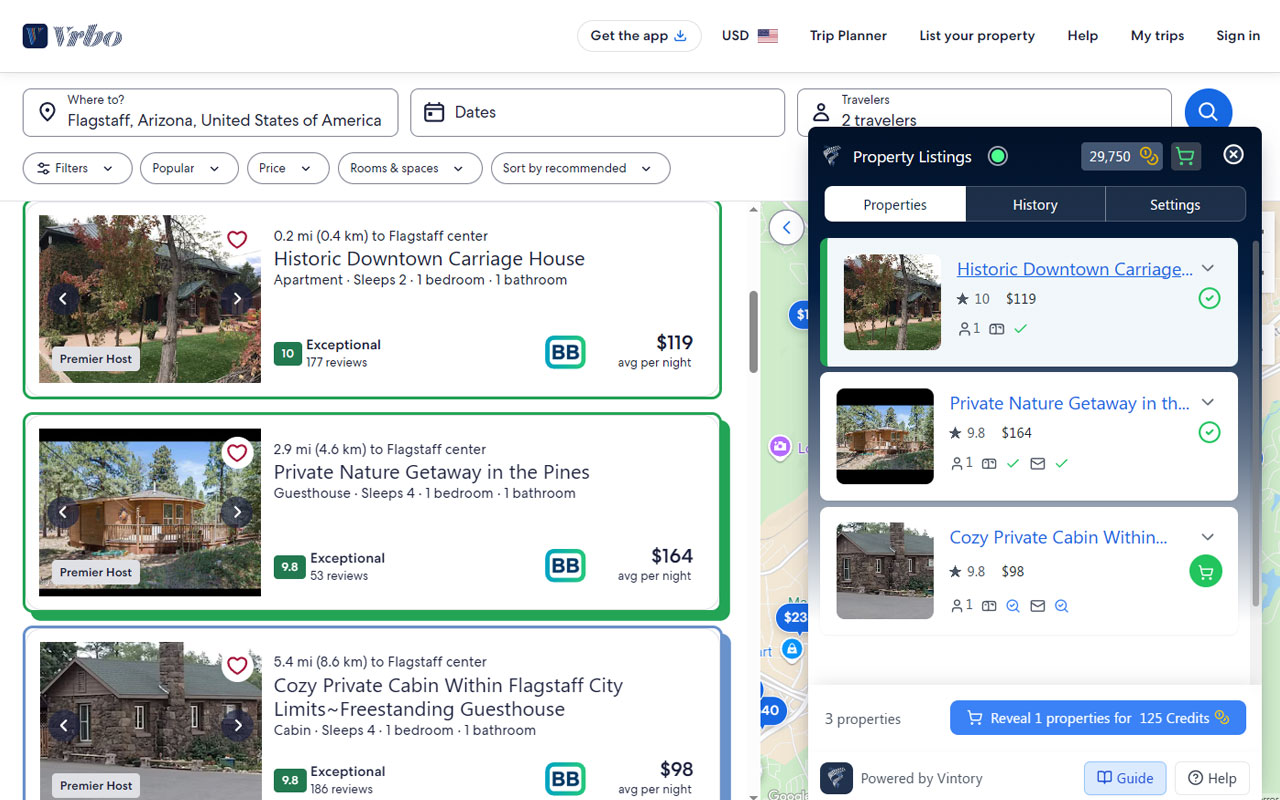Toggle the green status indicator beside Property Listings
This screenshot has height=800, width=1280.
coord(997,156)
